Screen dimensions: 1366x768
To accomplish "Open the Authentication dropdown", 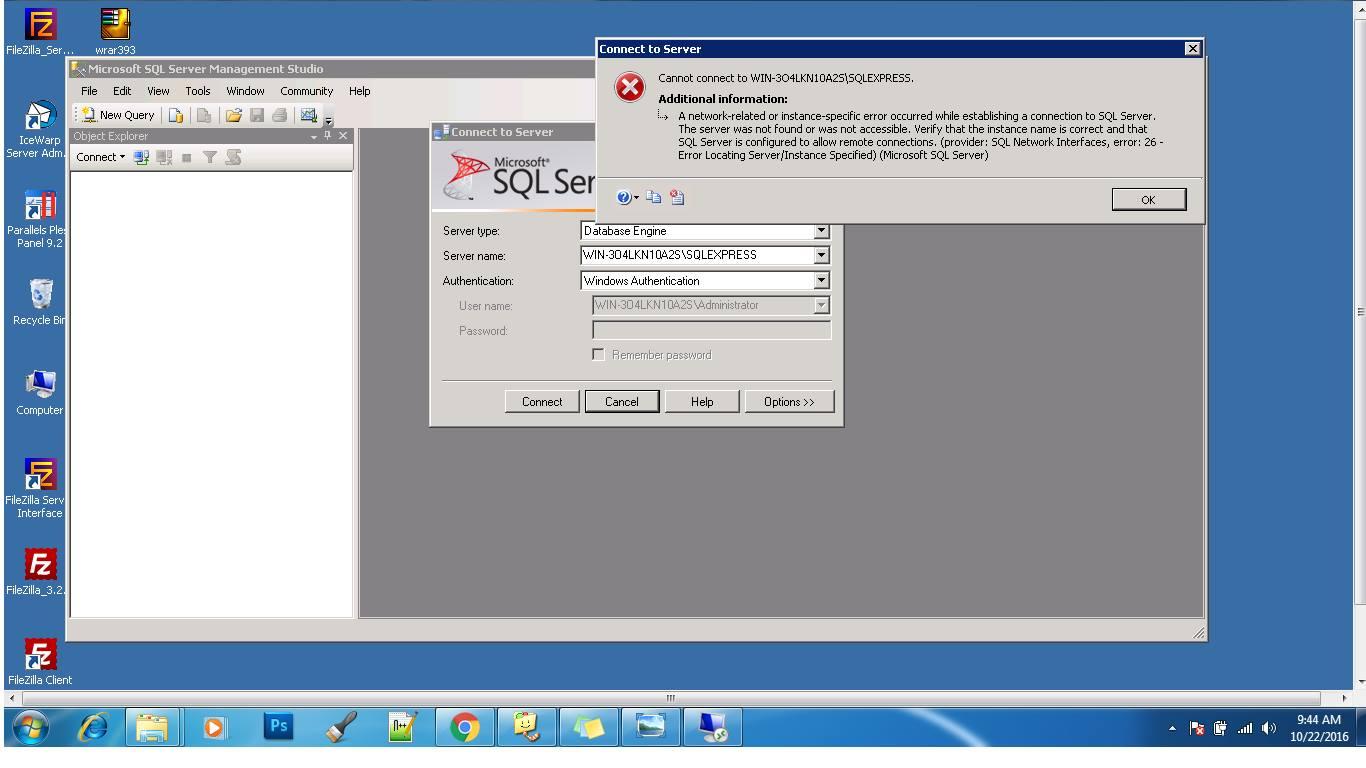I will (x=822, y=281).
